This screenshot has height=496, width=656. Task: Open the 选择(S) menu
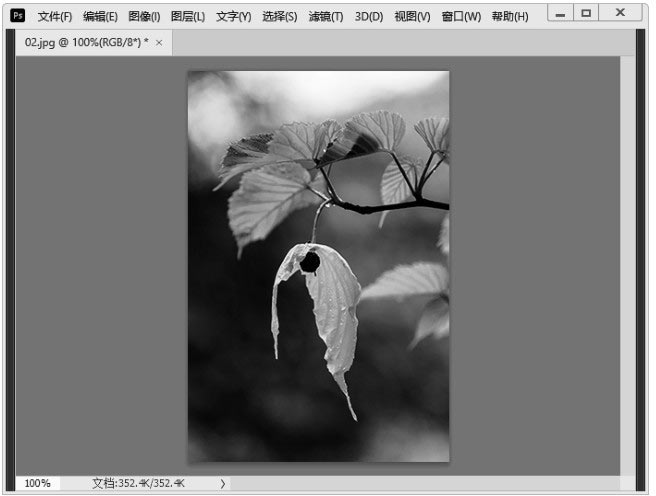(x=279, y=17)
